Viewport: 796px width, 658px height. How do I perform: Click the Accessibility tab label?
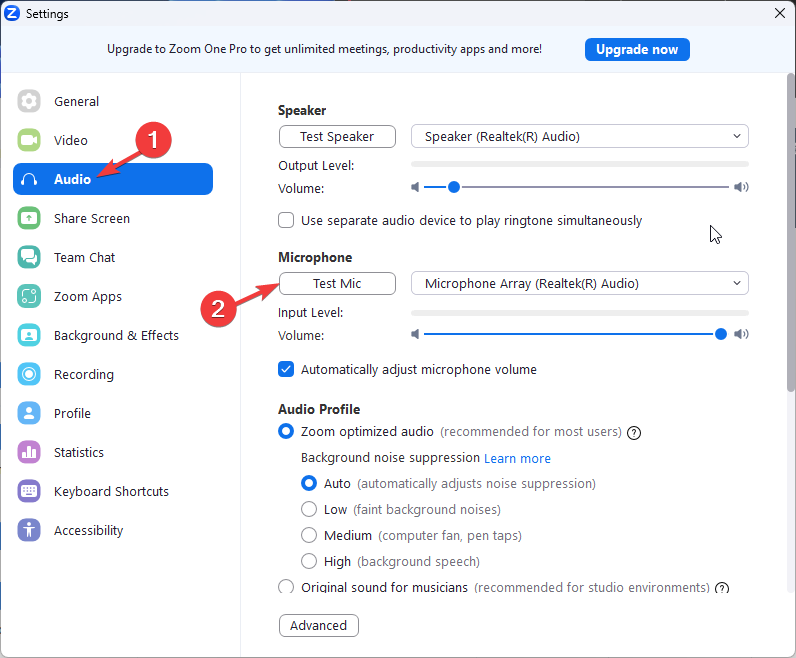(89, 531)
